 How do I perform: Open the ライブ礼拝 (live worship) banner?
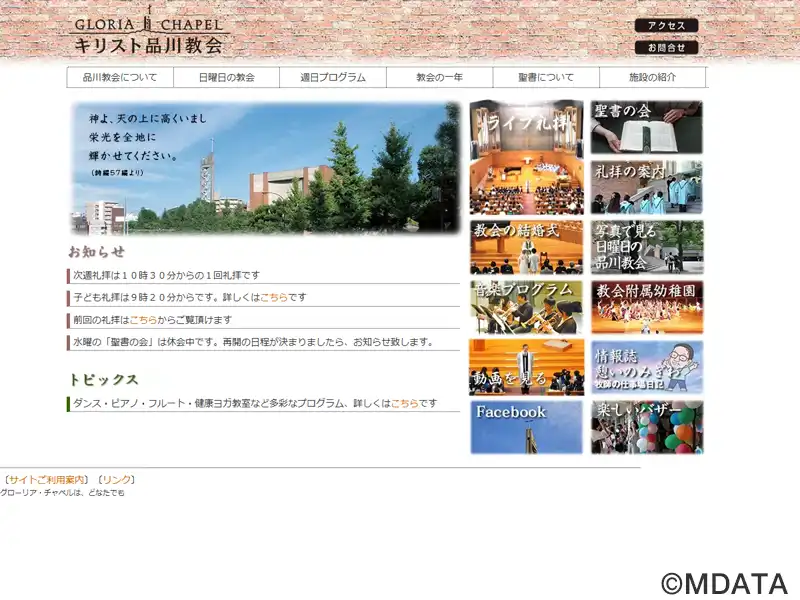[526, 156]
